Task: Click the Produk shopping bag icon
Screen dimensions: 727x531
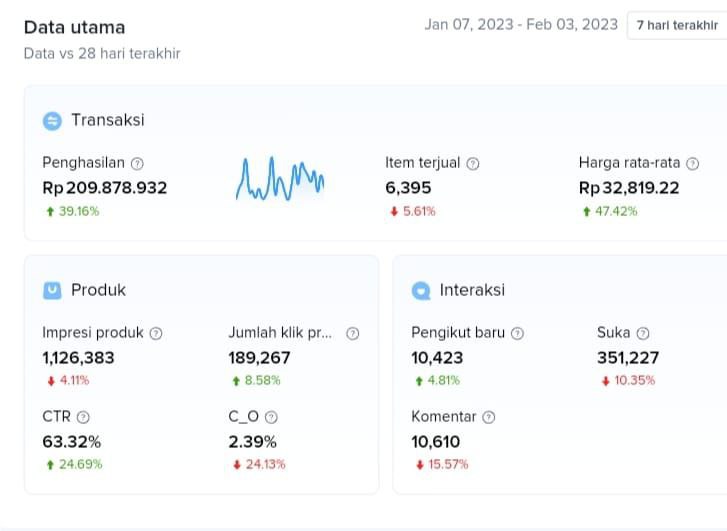Action: (x=52, y=291)
